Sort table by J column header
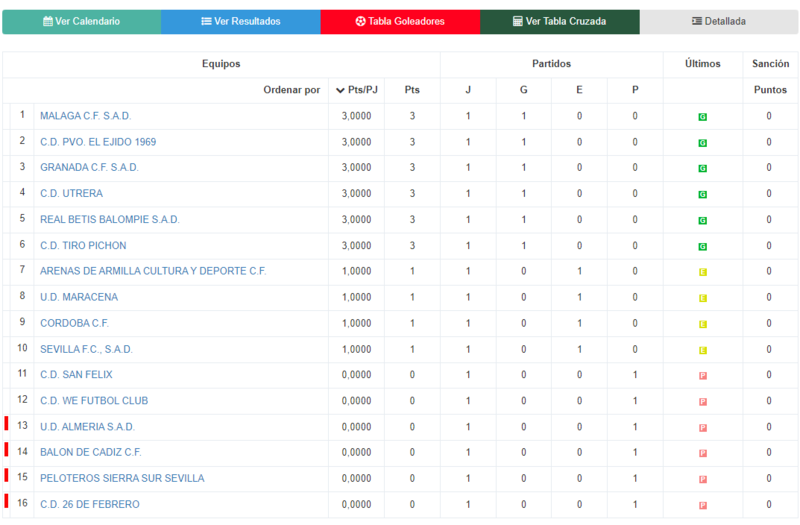Viewport: 800px width, 525px height. [x=468, y=90]
